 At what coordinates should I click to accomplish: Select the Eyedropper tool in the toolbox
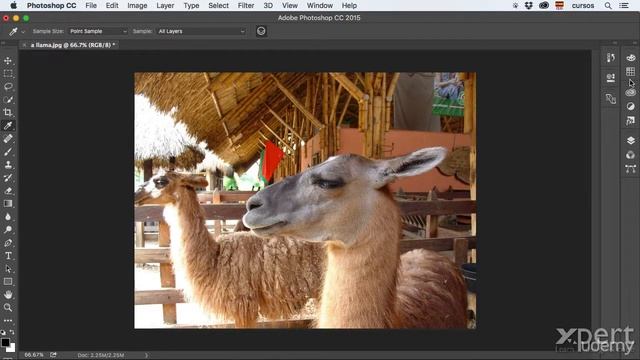tap(8, 126)
